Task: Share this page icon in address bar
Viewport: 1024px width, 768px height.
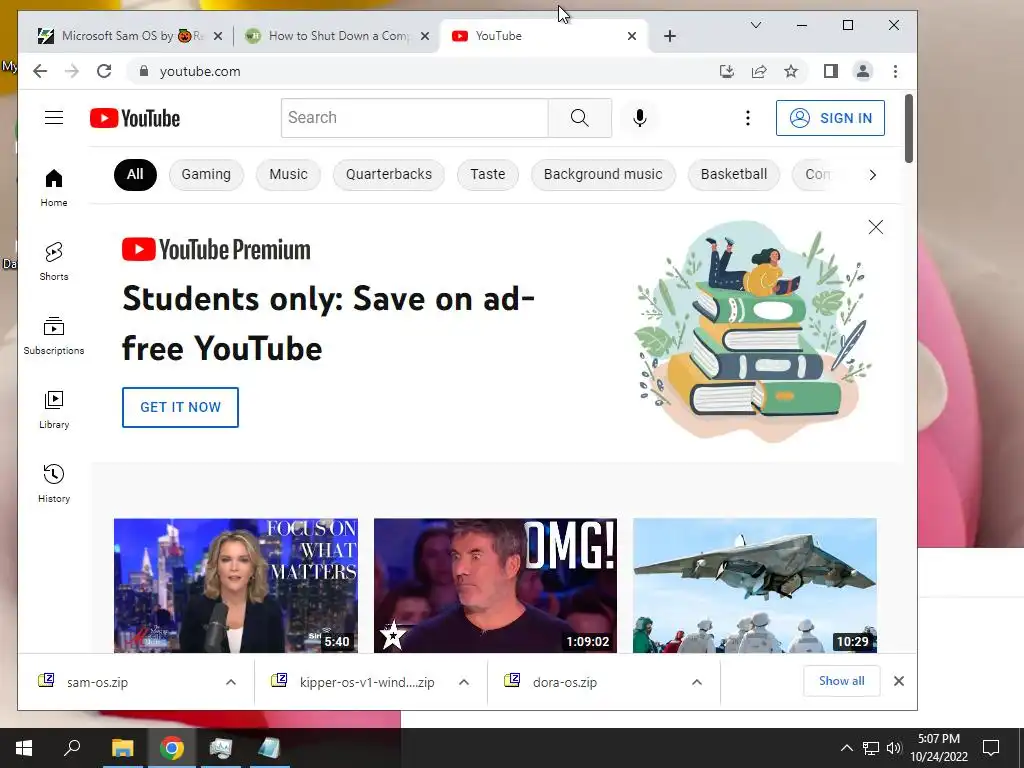Action: [759, 71]
